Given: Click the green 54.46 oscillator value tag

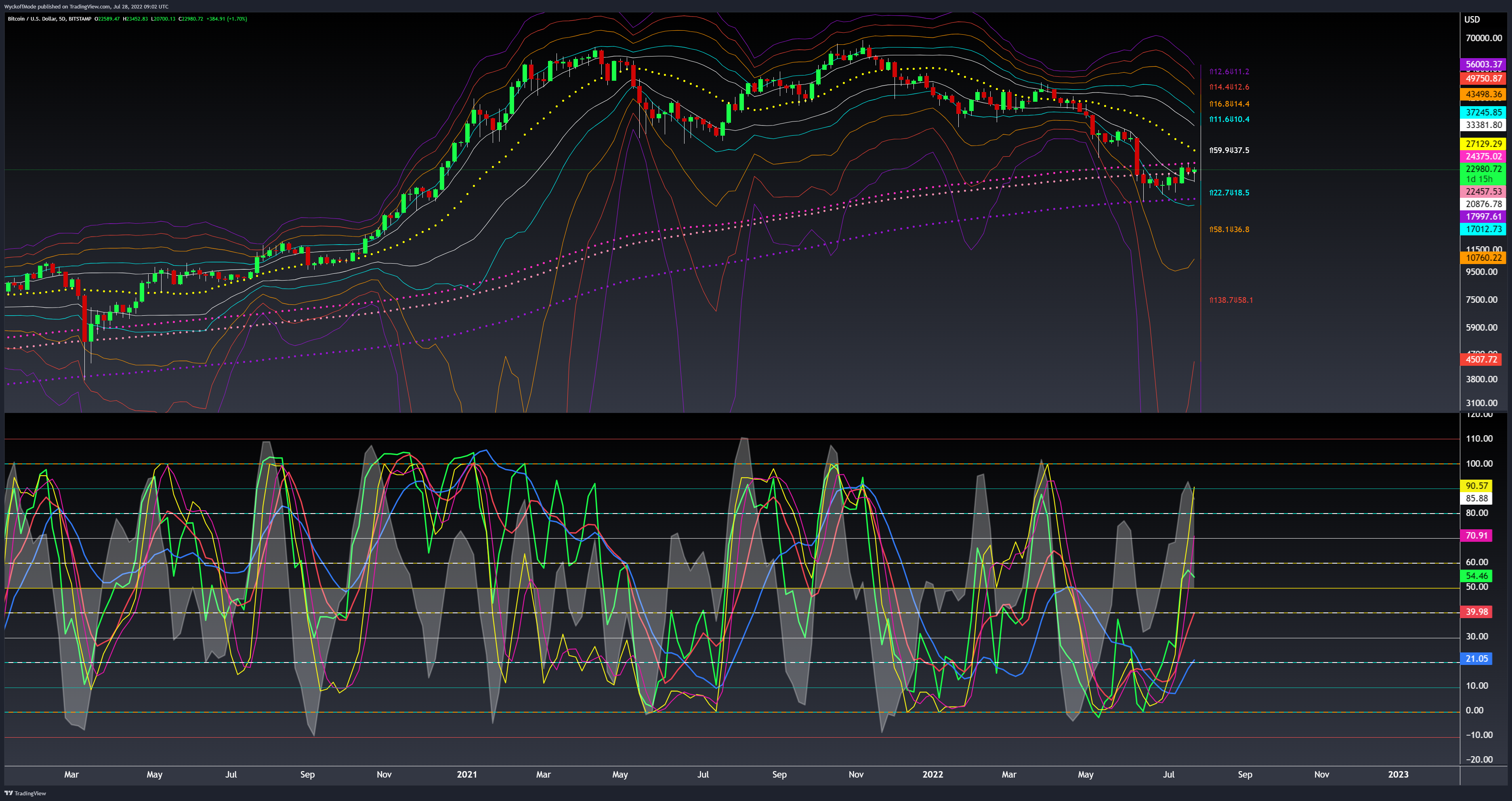Looking at the screenshot, I should (x=1477, y=576).
